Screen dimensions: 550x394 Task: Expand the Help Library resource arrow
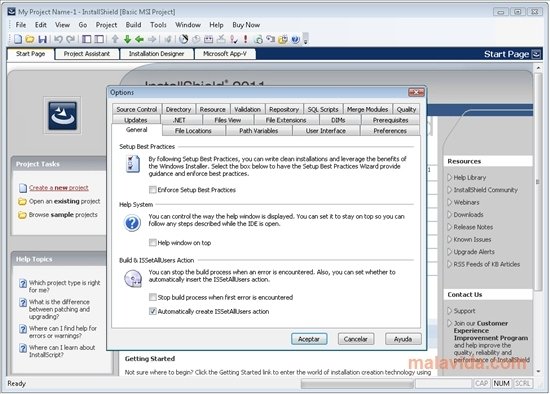pyautogui.click(x=449, y=178)
